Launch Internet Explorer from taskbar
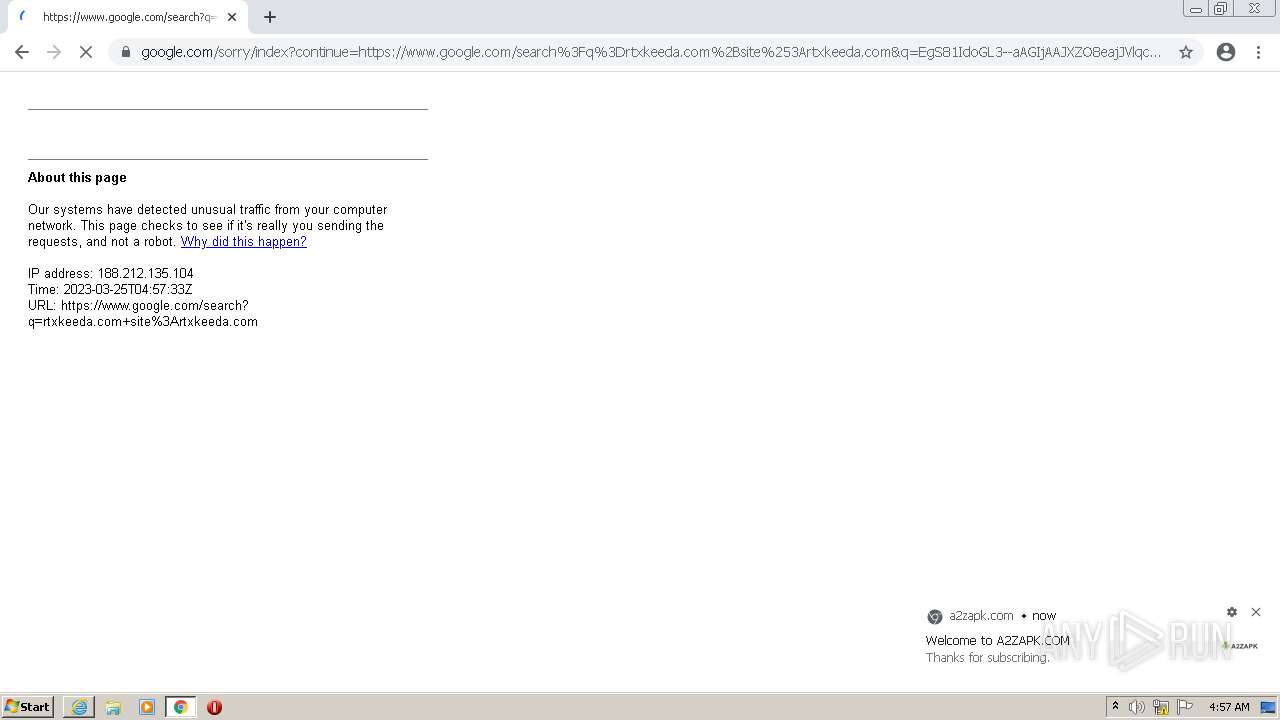The width and height of the screenshot is (1280, 720). click(79, 707)
